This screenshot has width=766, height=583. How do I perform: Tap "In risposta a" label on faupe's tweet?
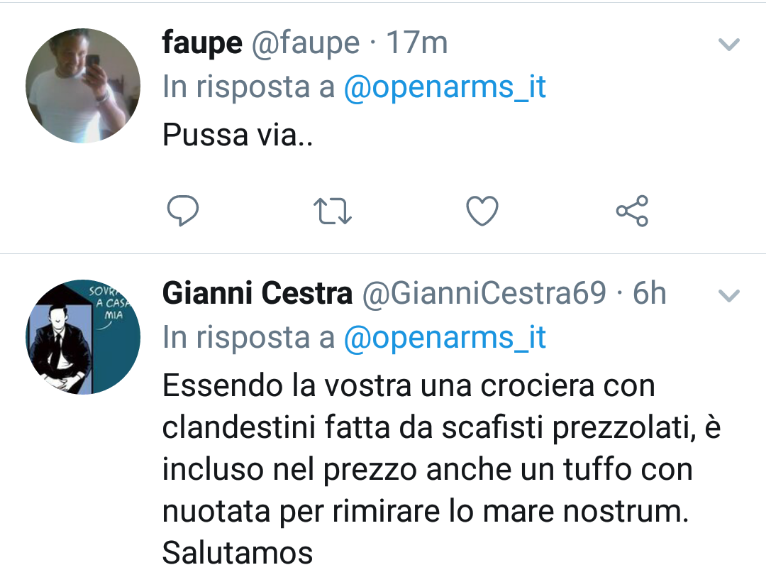[x=249, y=87]
